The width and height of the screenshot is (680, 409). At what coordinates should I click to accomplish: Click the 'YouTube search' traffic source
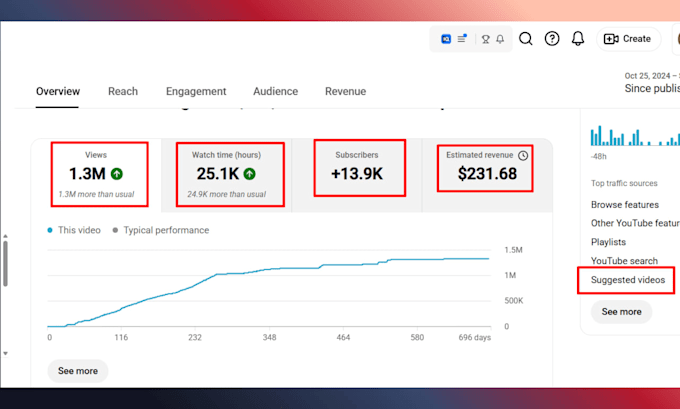click(624, 261)
